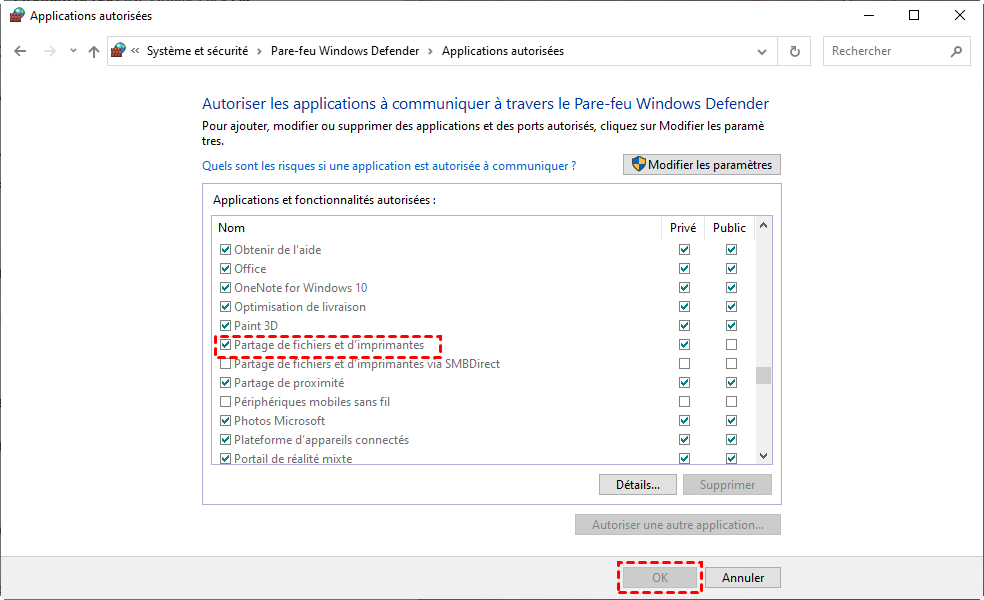Uncheck OneNote for Windows 10 checkbox

[225, 288]
